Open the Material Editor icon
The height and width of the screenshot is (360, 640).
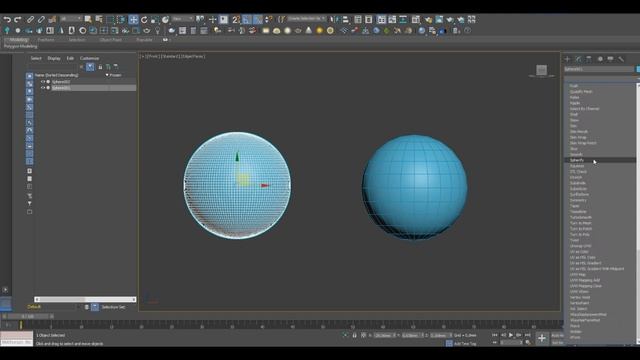click(416, 19)
